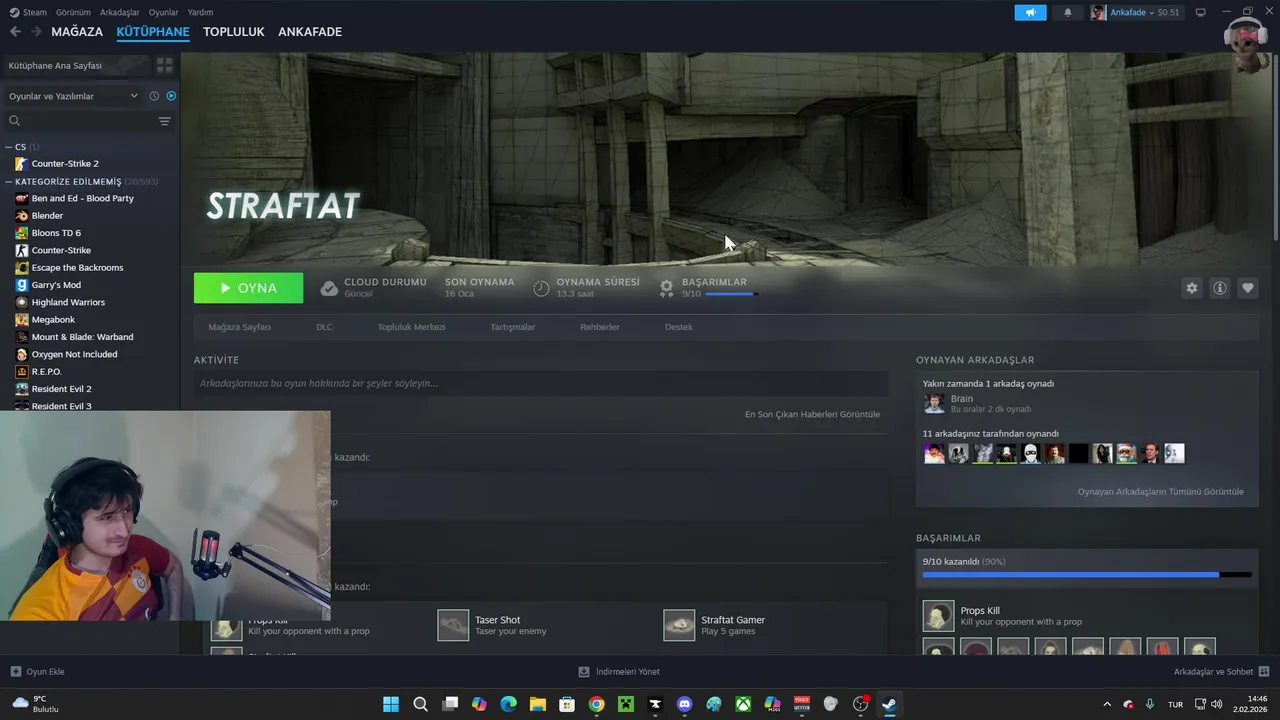The height and width of the screenshot is (720, 1280).
Task: Collapse the Kategorize Edilmemiş category
Action: (9, 182)
